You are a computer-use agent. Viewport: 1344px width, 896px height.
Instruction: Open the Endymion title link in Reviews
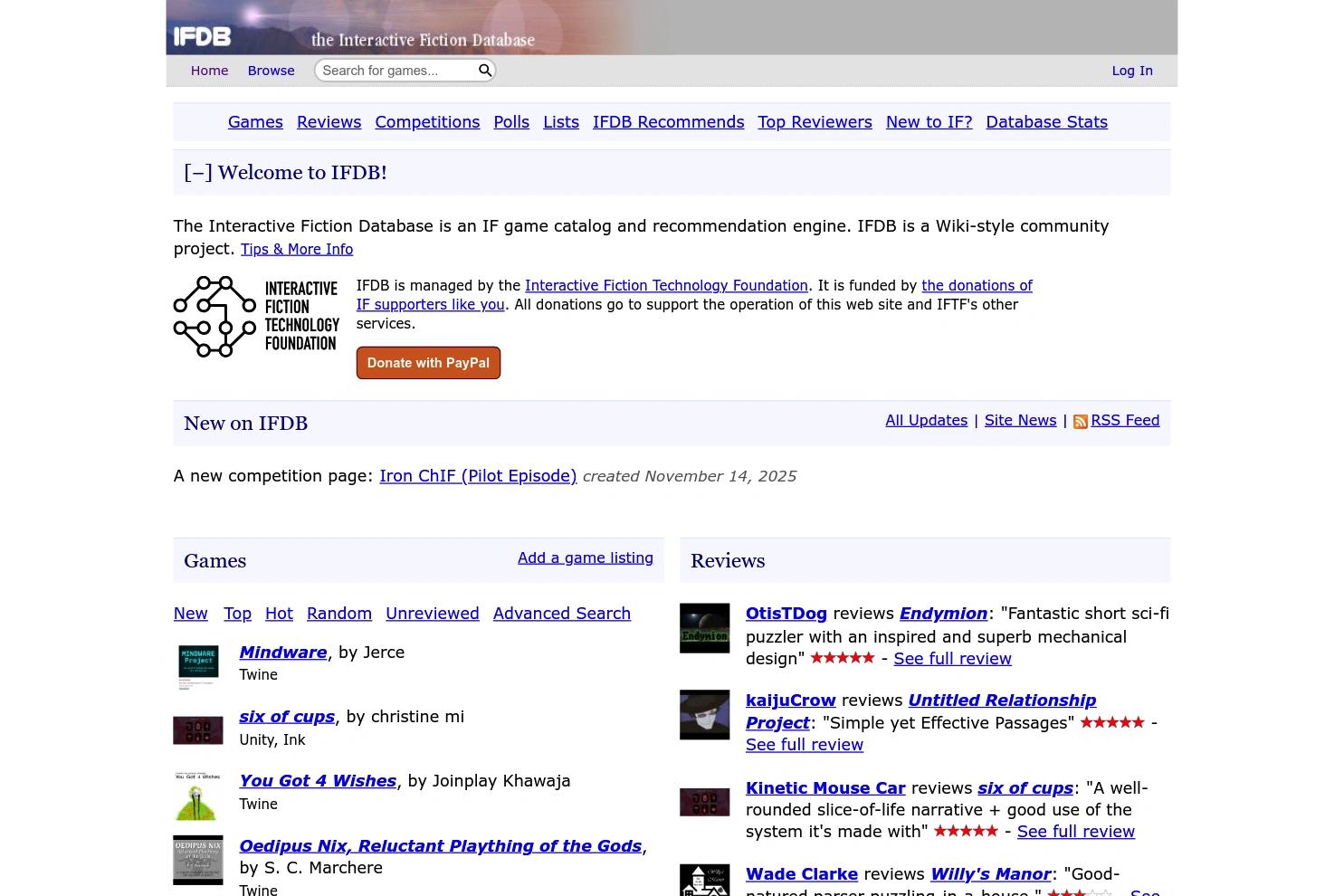click(943, 614)
